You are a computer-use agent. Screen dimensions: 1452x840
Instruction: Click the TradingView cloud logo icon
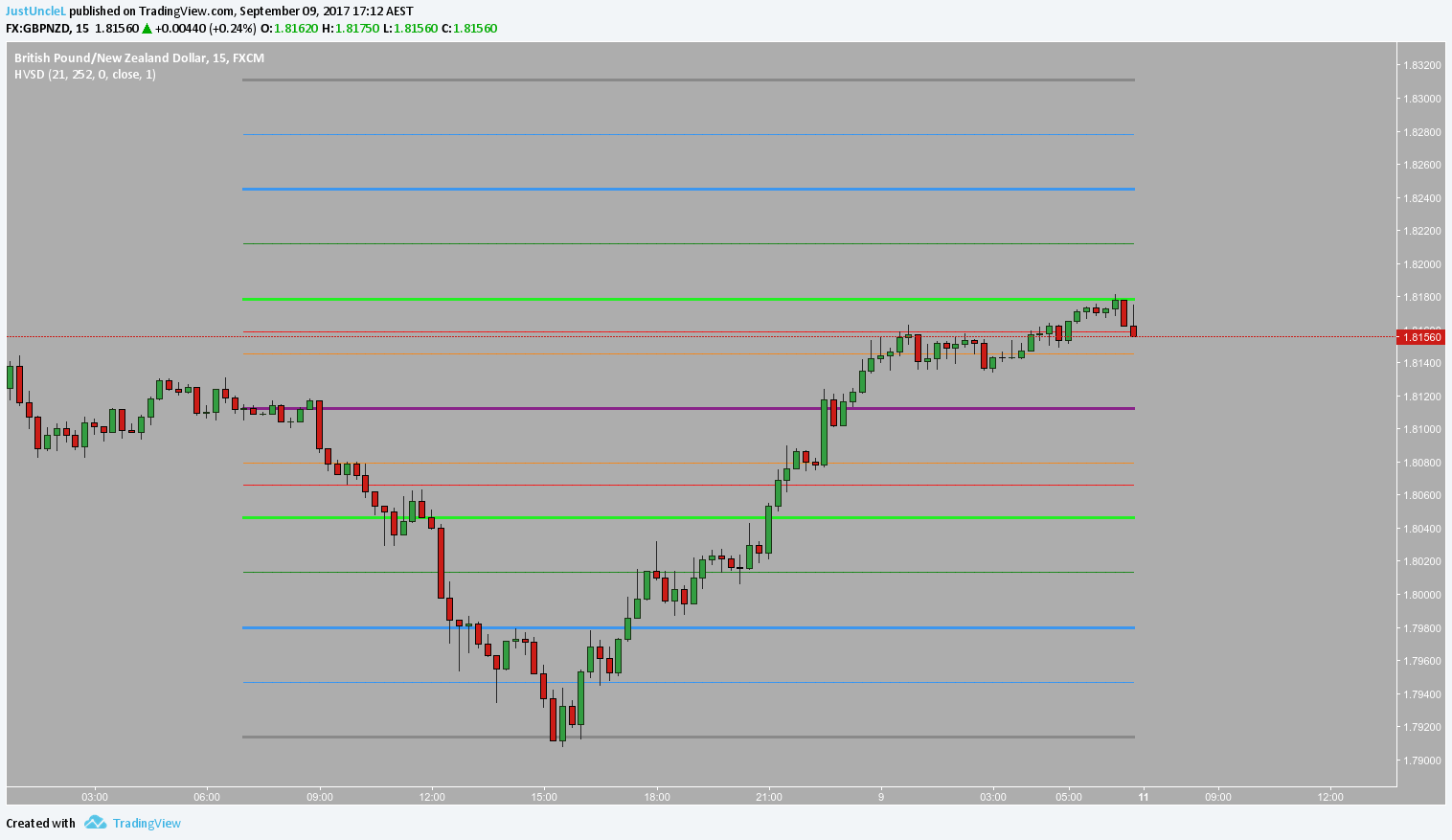pos(94,823)
